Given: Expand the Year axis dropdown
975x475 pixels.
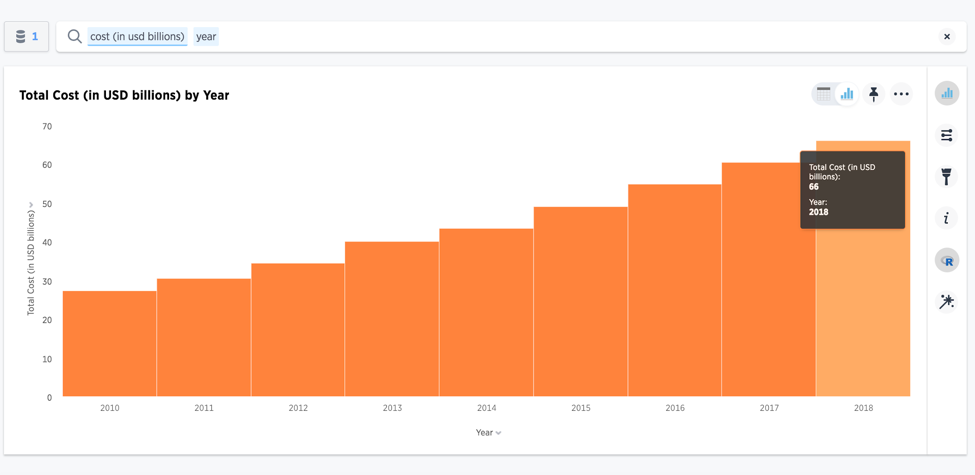Looking at the screenshot, I should coord(489,433).
